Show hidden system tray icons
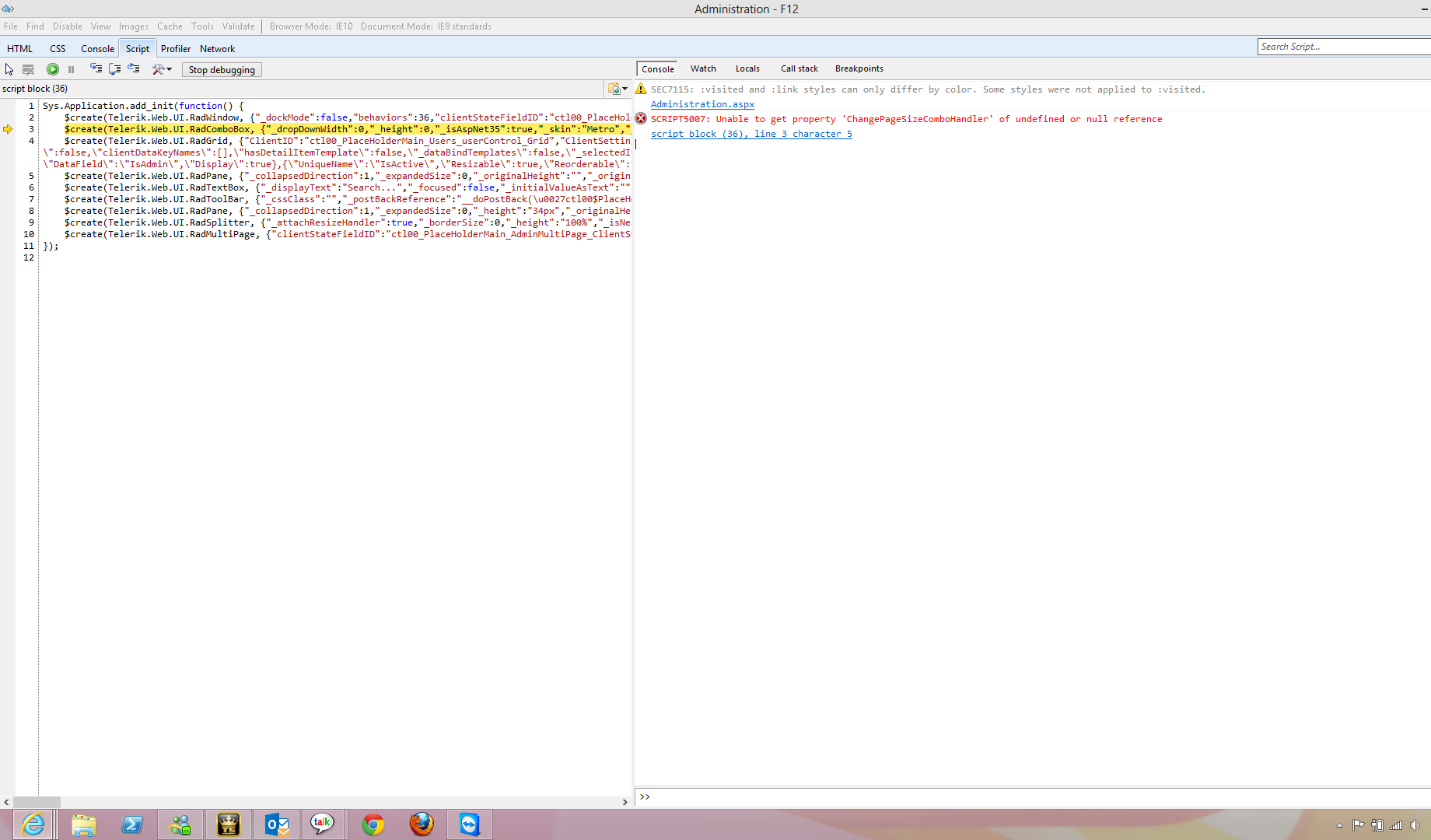Screen dimensions: 1431x840 pyautogui.click(x=1339, y=825)
